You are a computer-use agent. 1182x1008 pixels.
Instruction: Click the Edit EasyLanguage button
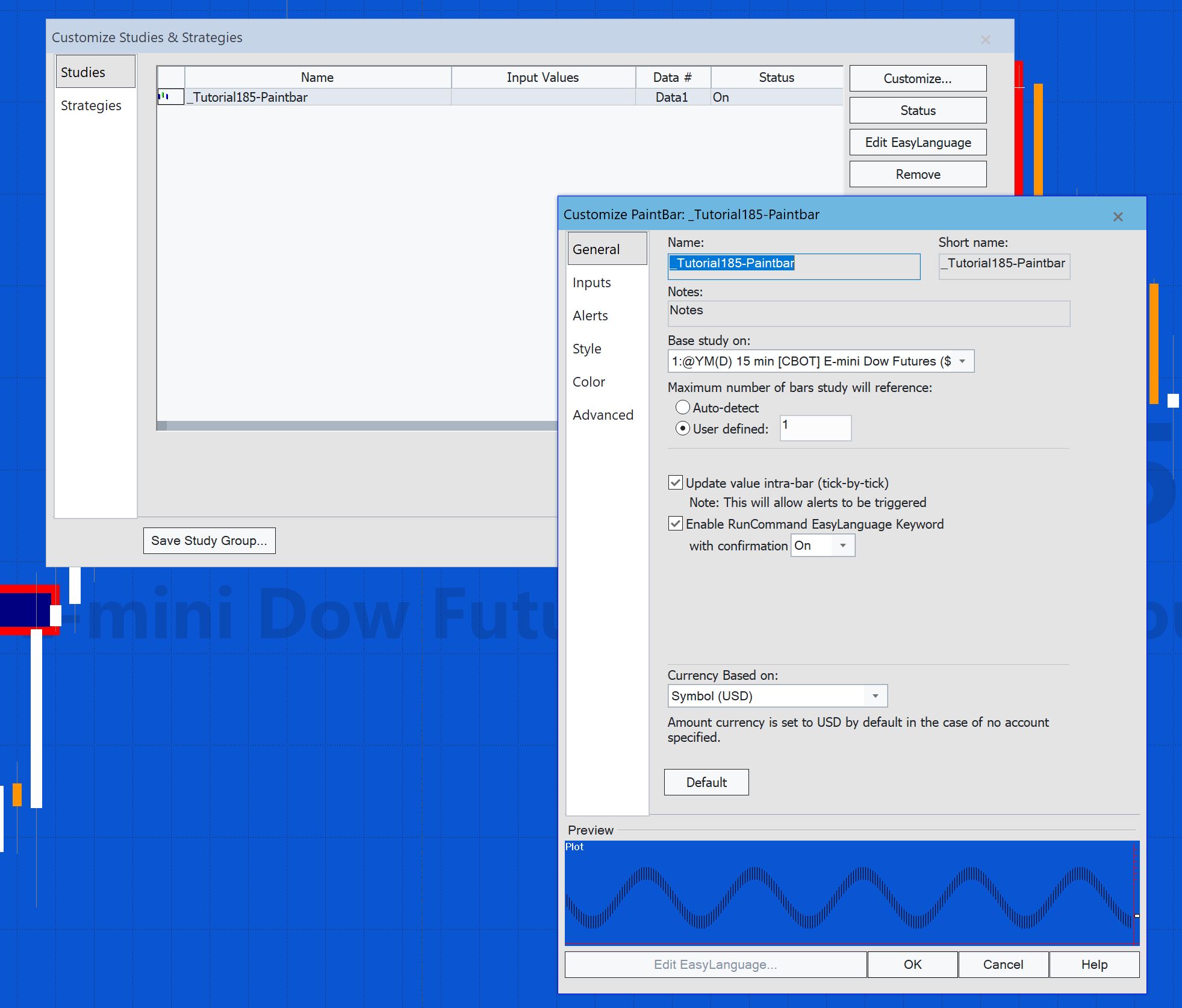(x=918, y=142)
